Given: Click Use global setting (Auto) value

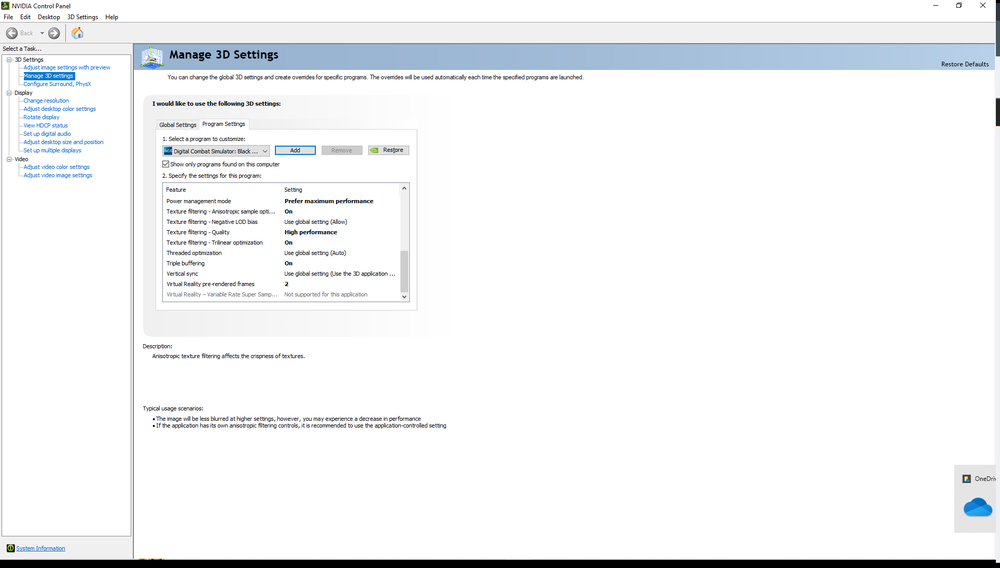Looking at the screenshot, I should pyautogui.click(x=315, y=253).
